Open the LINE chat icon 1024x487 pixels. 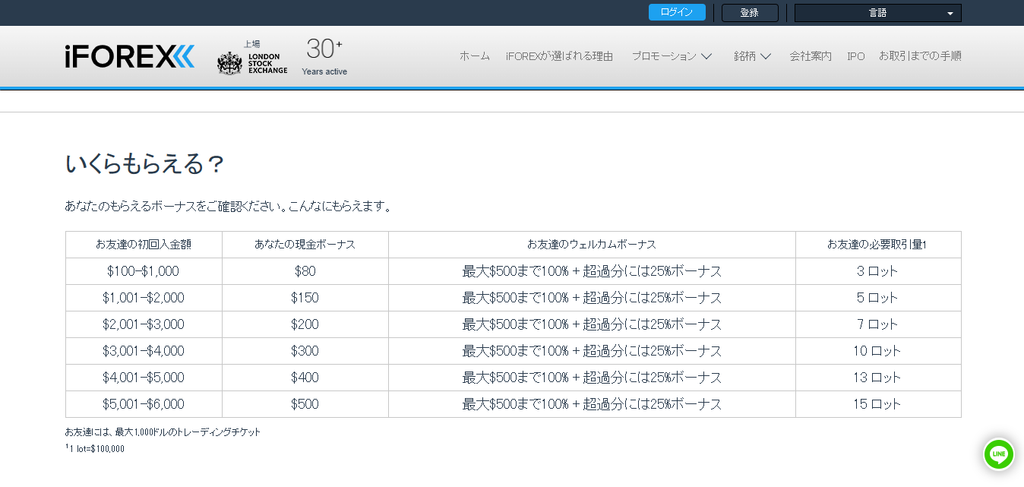999,454
